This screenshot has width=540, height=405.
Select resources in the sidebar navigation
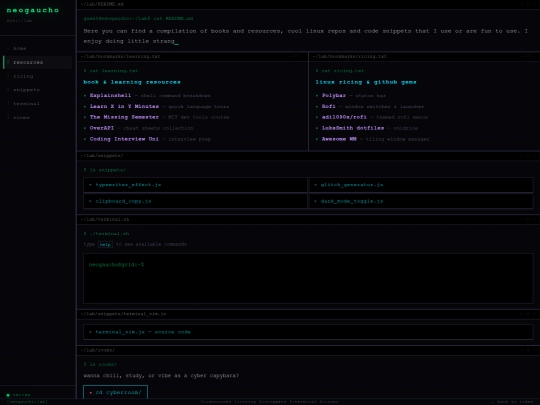coord(38,62)
